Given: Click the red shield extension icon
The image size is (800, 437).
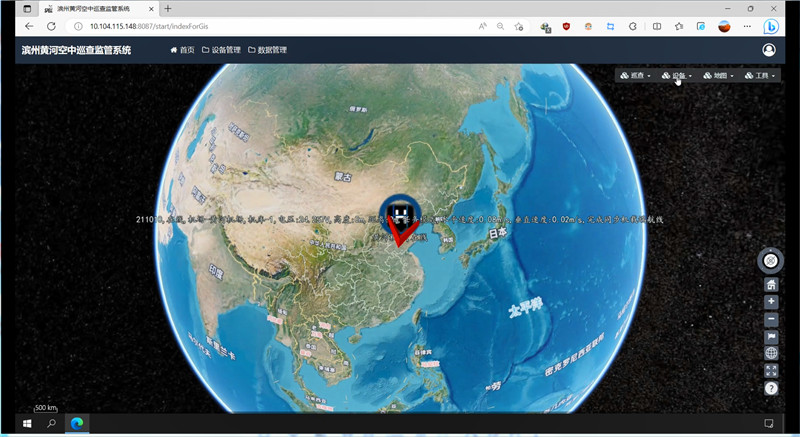Looking at the screenshot, I should tap(566, 26).
